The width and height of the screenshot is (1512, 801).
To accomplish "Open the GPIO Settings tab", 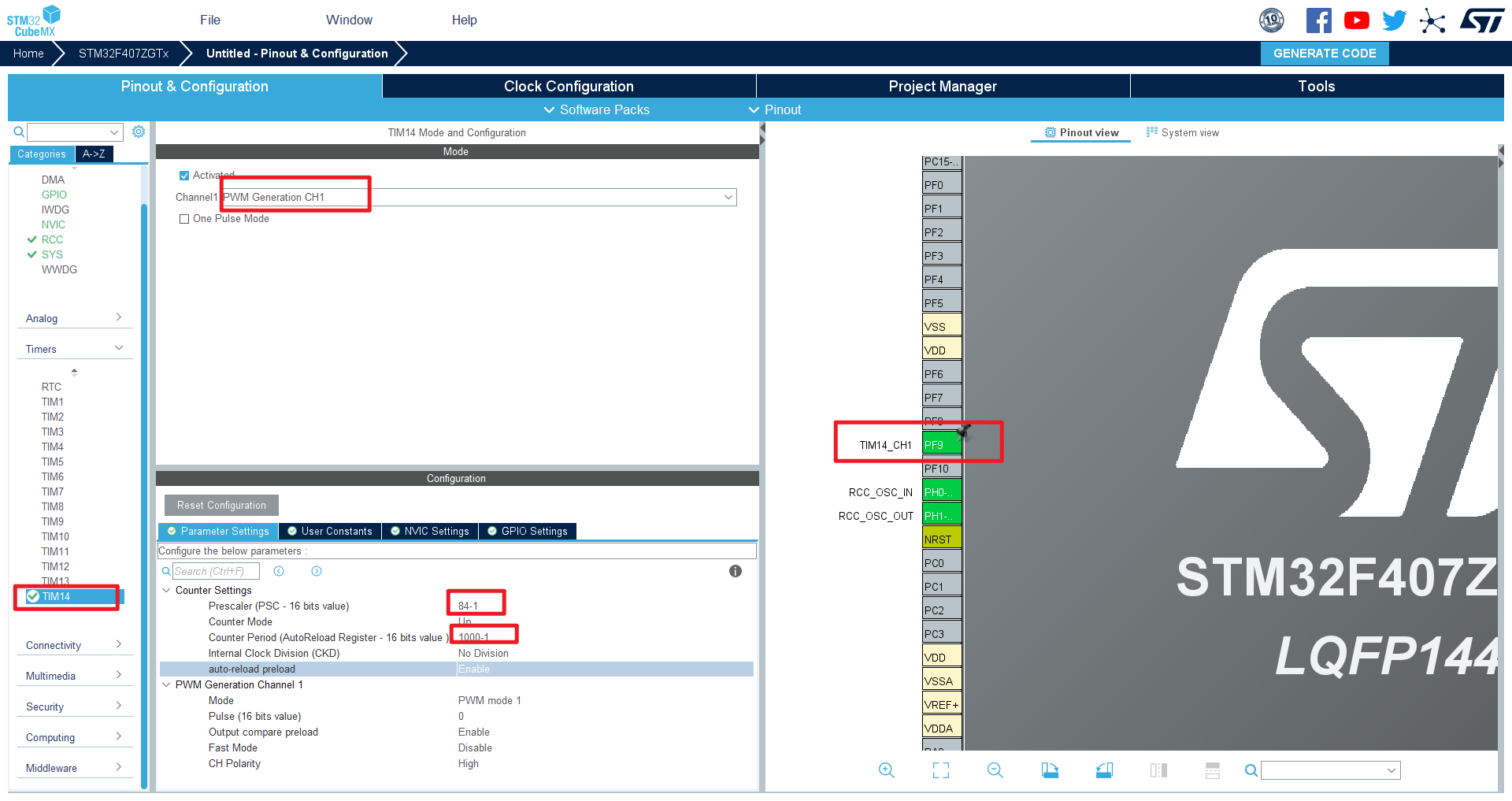I will click(x=528, y=531).
